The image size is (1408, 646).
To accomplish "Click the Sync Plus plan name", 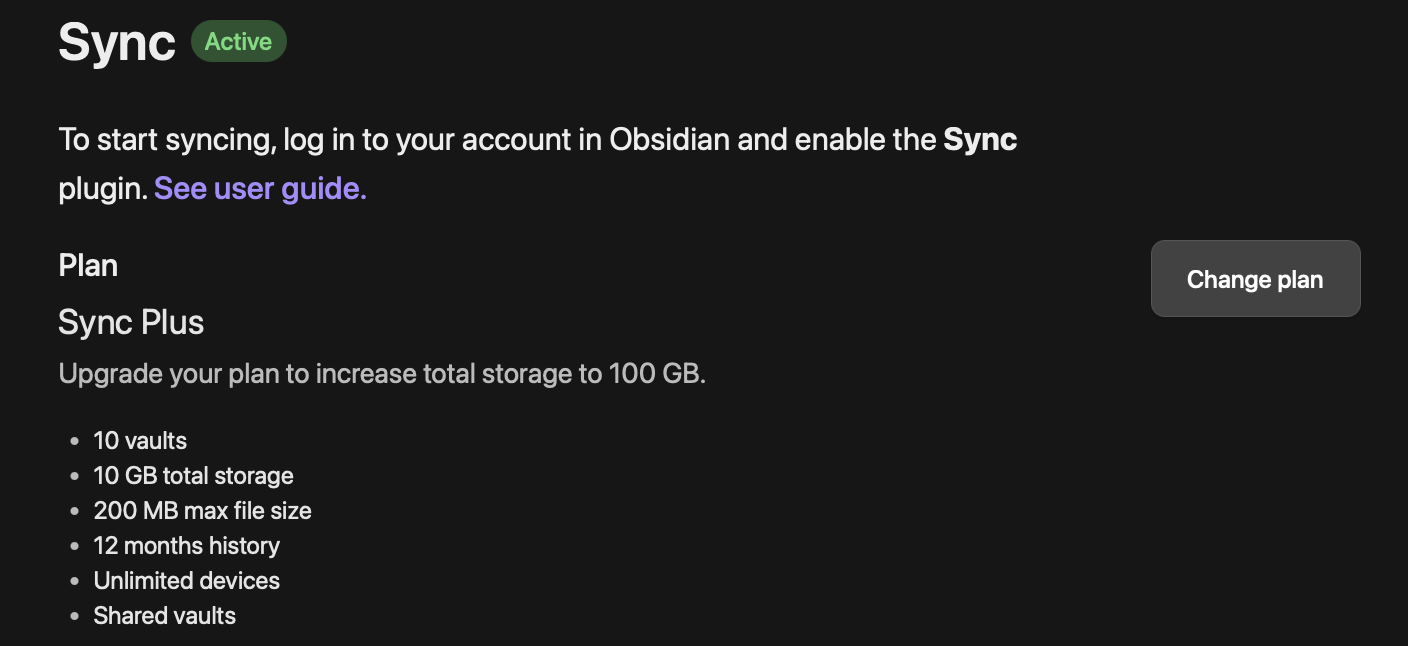I will (x=131, y=322).
